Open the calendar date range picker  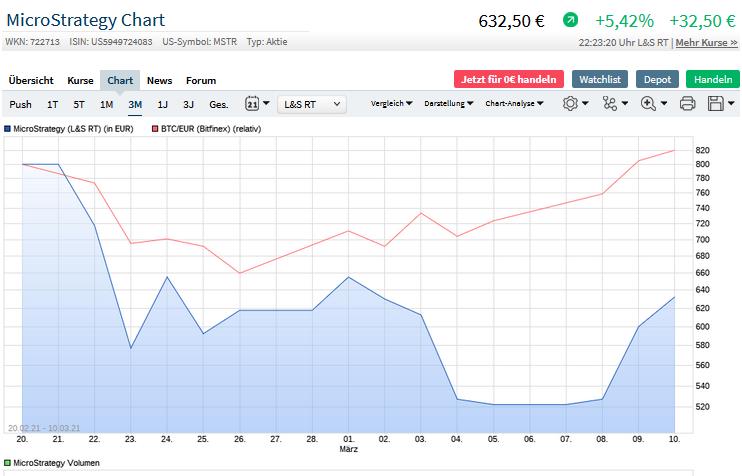point(253,103)
